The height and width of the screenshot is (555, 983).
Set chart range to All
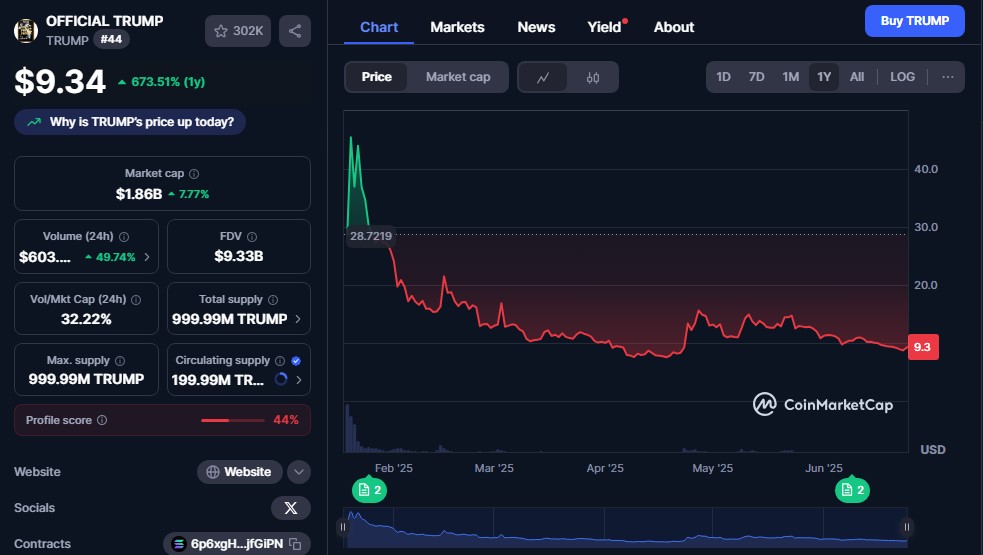tap(857, 77)
